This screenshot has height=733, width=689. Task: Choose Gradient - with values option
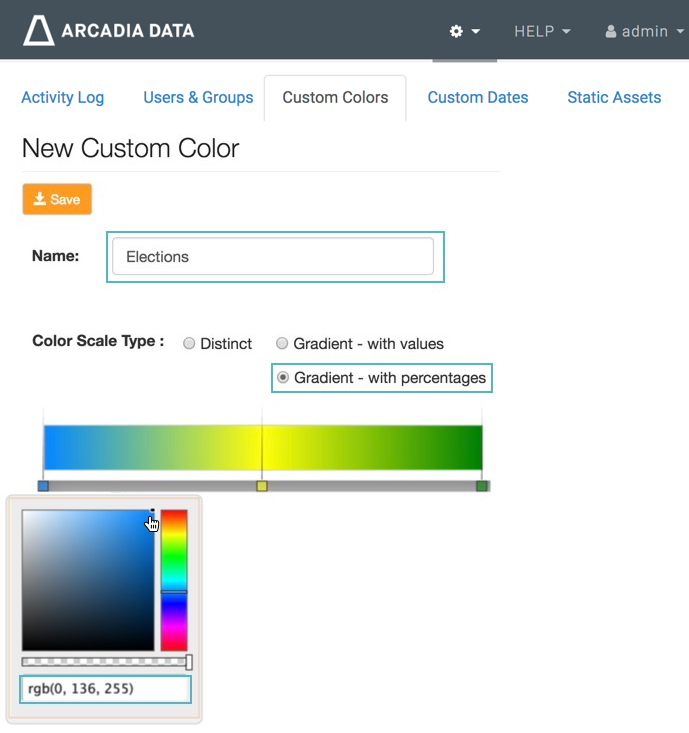coord(282,344)
